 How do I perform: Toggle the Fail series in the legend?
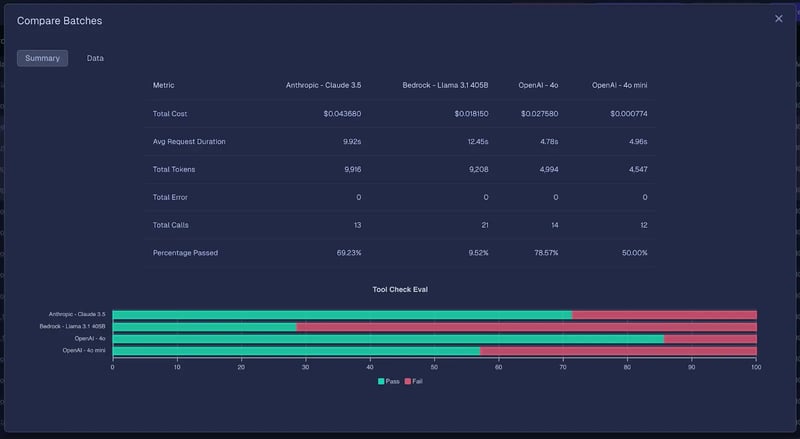tap(417, 382)
